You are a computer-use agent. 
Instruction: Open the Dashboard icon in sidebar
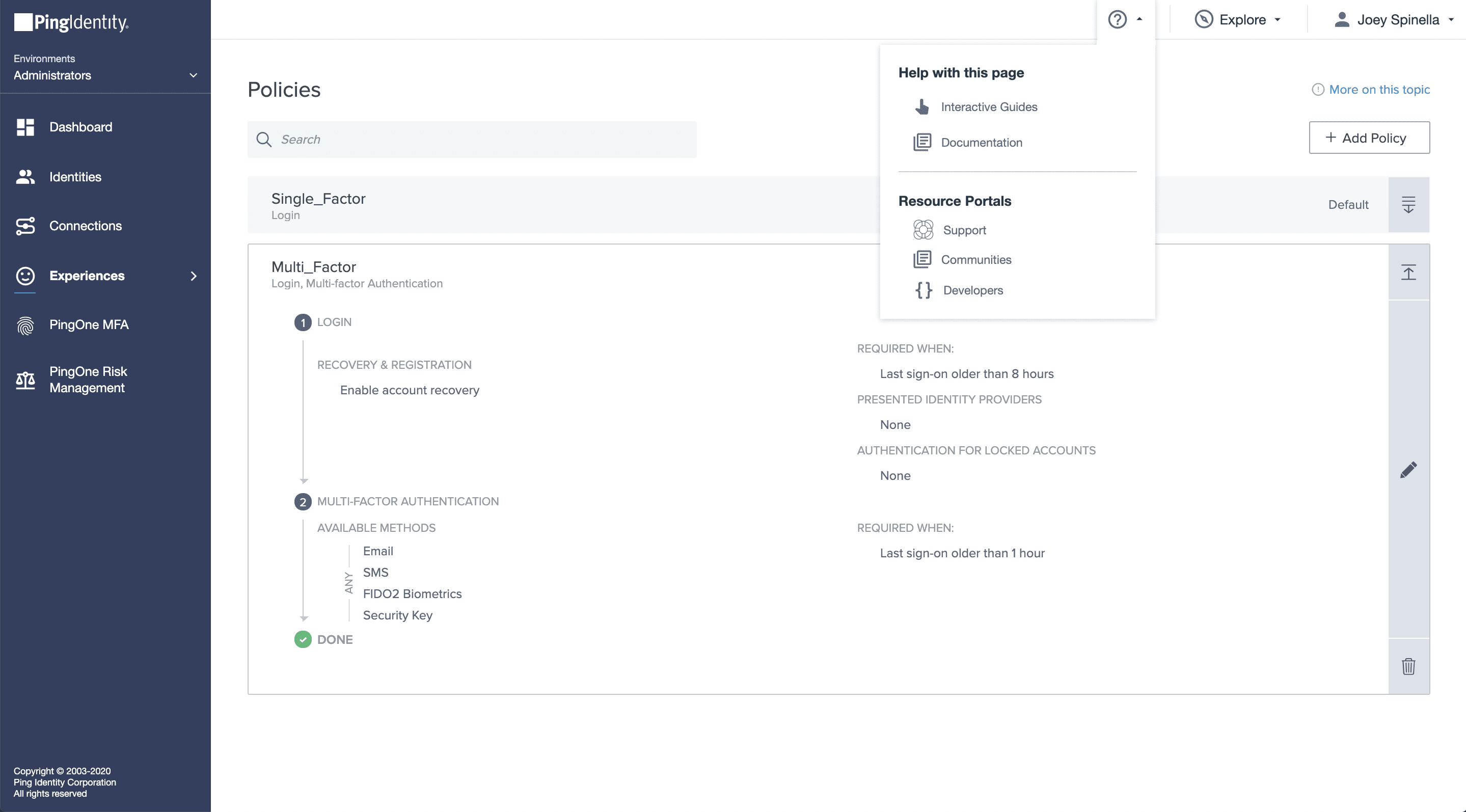25,127
